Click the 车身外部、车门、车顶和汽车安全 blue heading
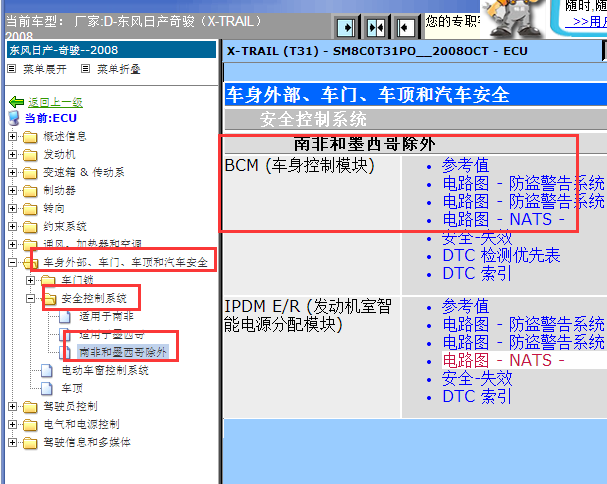 click(367, 95)
